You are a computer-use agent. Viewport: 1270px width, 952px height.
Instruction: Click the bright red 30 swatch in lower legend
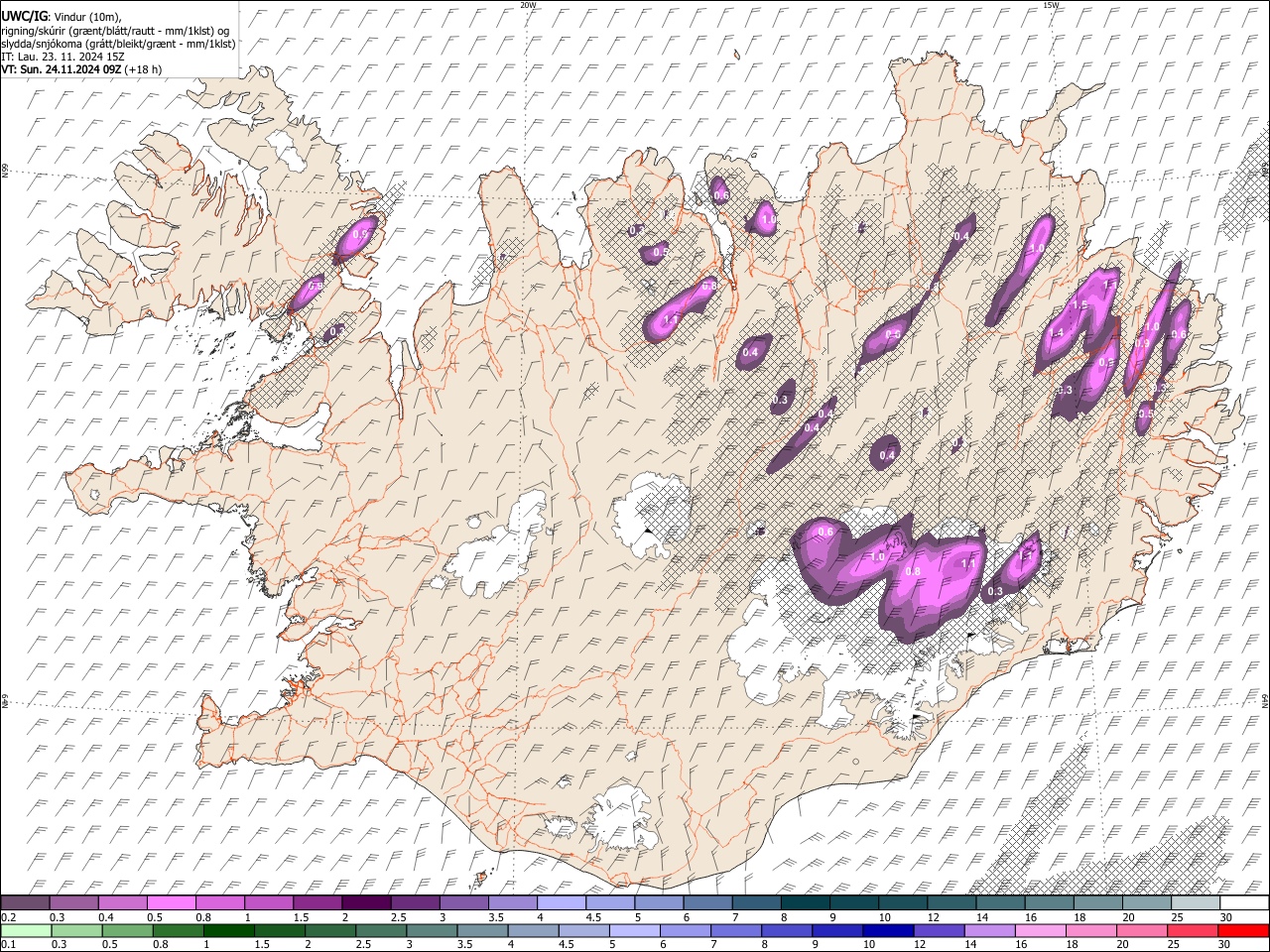(x=1243, y=930)
